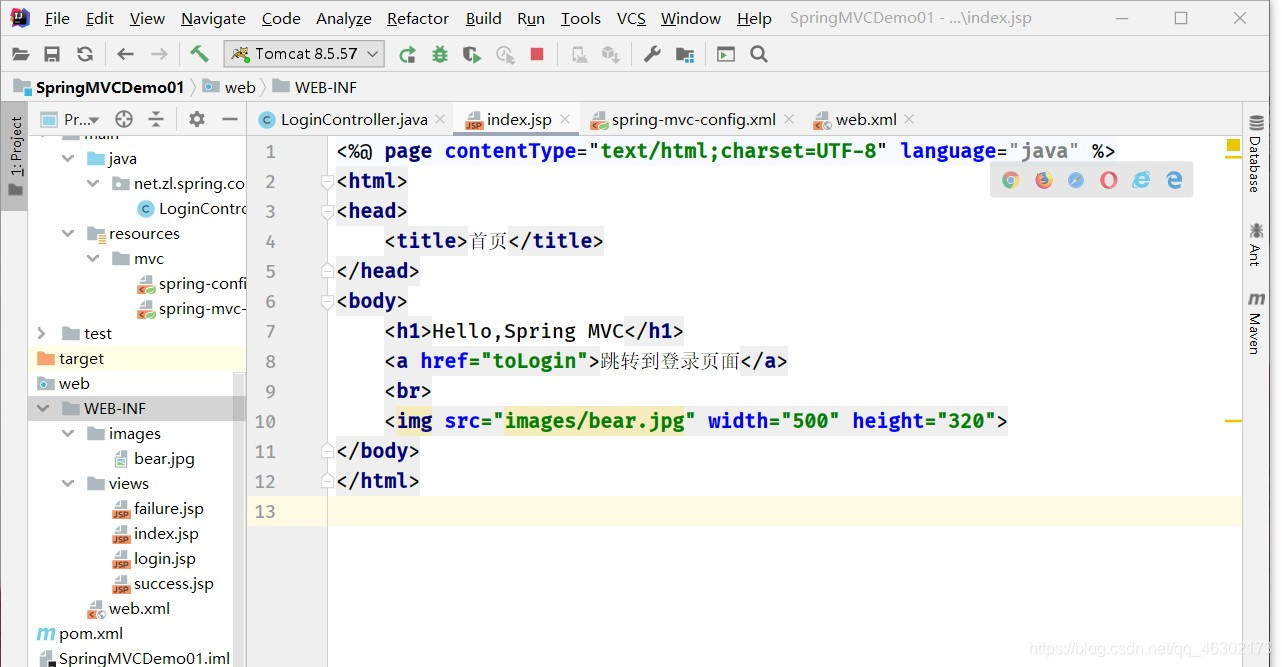Run with coverage shield icon
1282x667 pixels.
(471, 54)
